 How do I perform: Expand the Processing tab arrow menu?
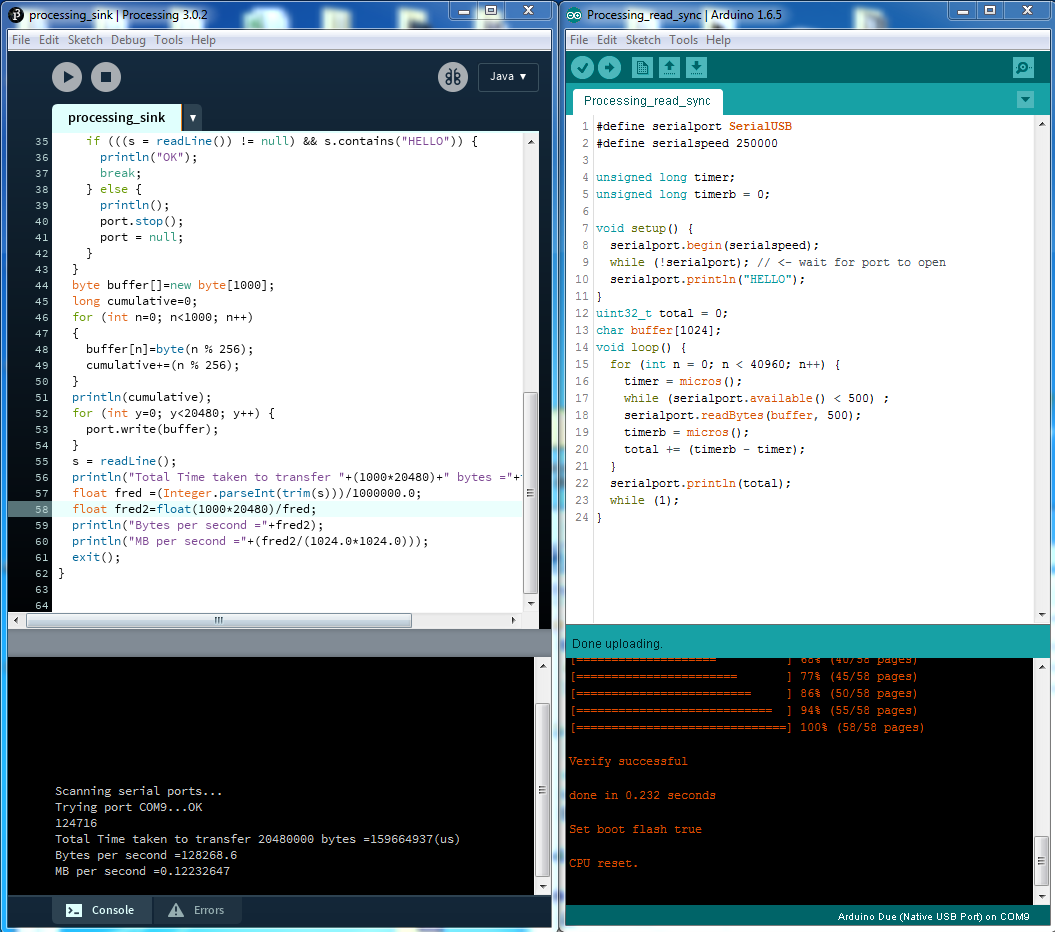click(192, 117)
